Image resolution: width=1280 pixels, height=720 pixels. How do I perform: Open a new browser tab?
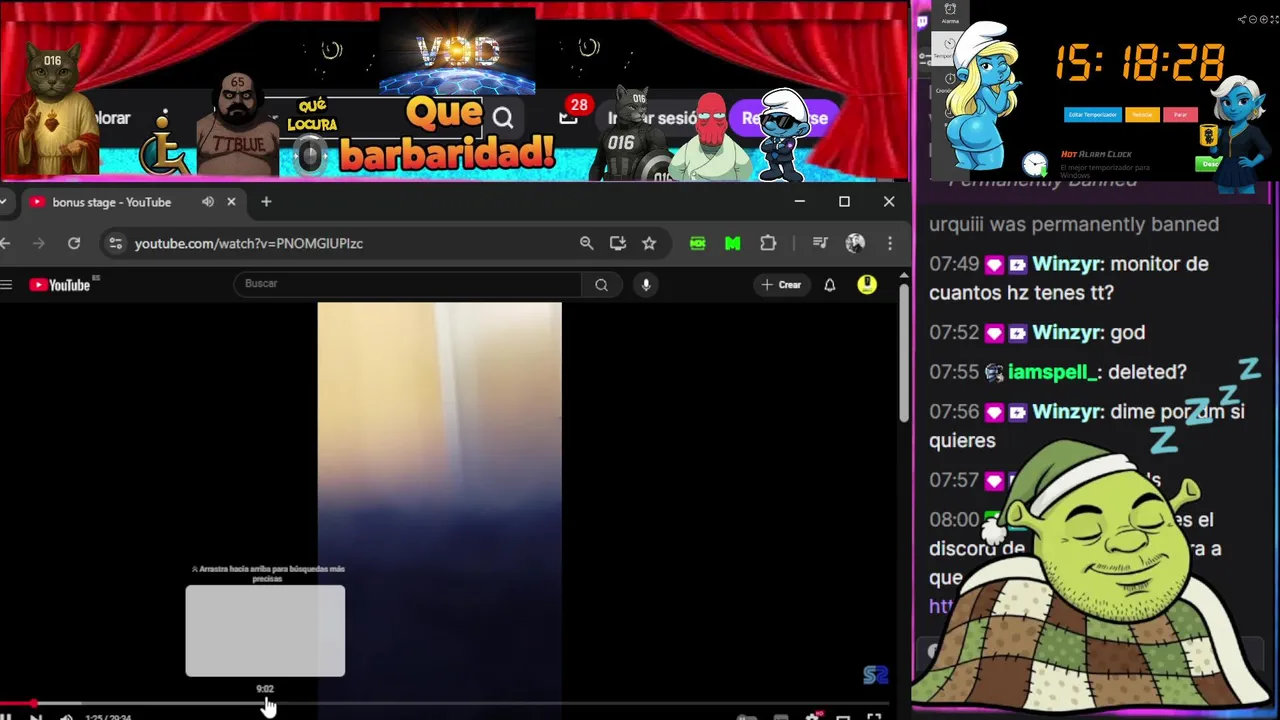[266, 202]
